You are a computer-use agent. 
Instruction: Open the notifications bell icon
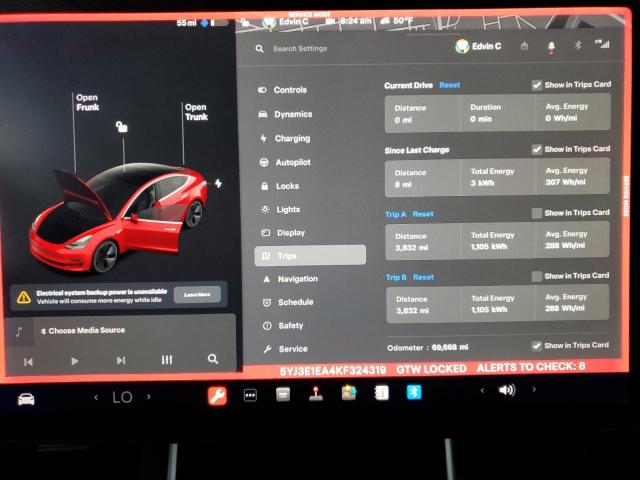551,47
